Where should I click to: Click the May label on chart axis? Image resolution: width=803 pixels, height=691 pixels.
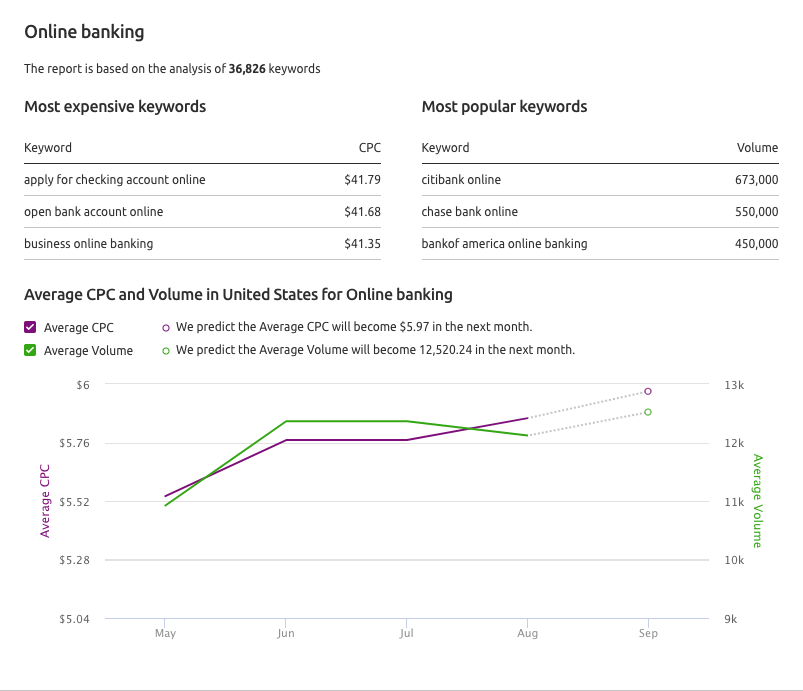coord(165,633)
